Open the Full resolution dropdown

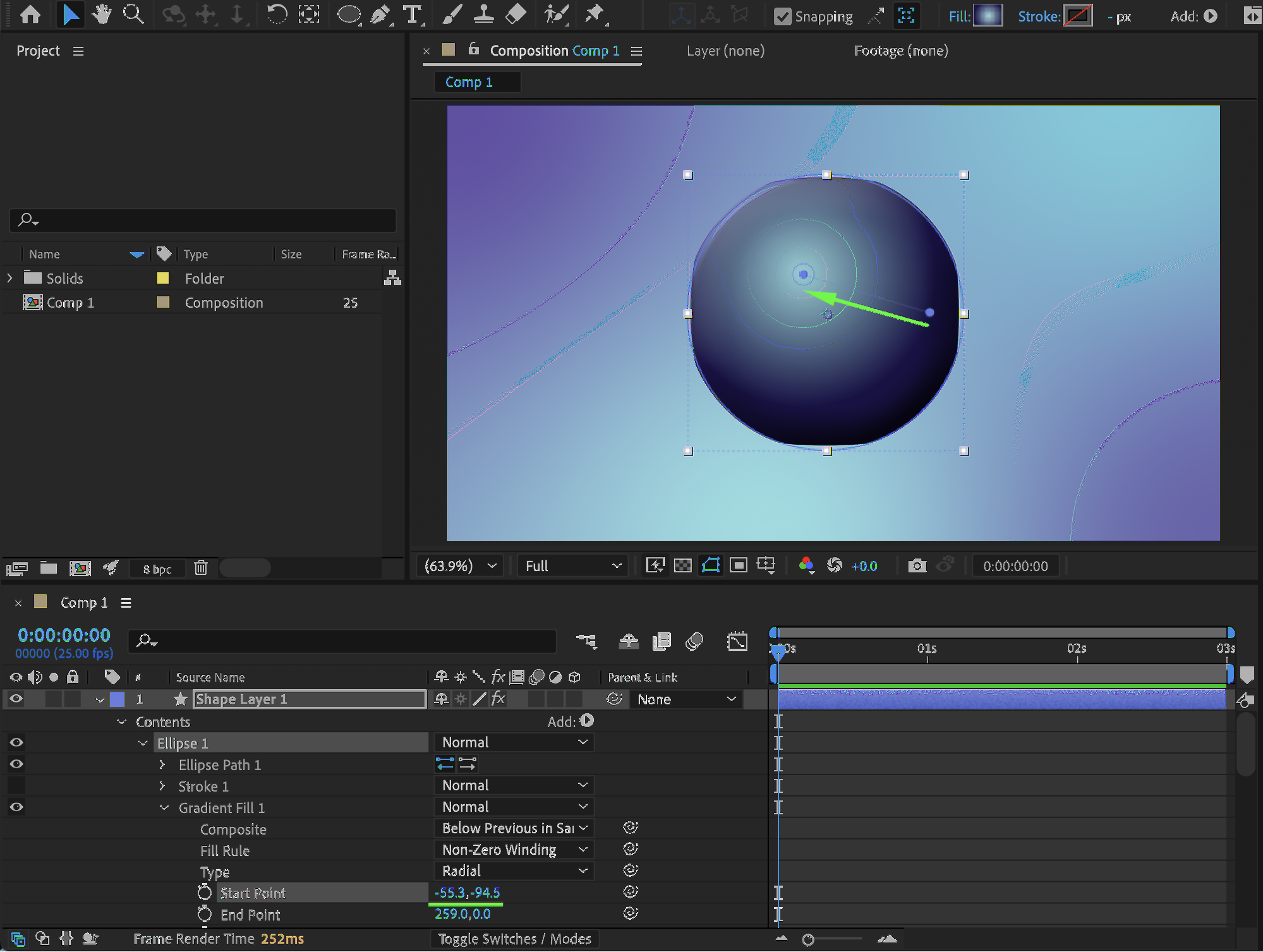[x=572, y=565]
